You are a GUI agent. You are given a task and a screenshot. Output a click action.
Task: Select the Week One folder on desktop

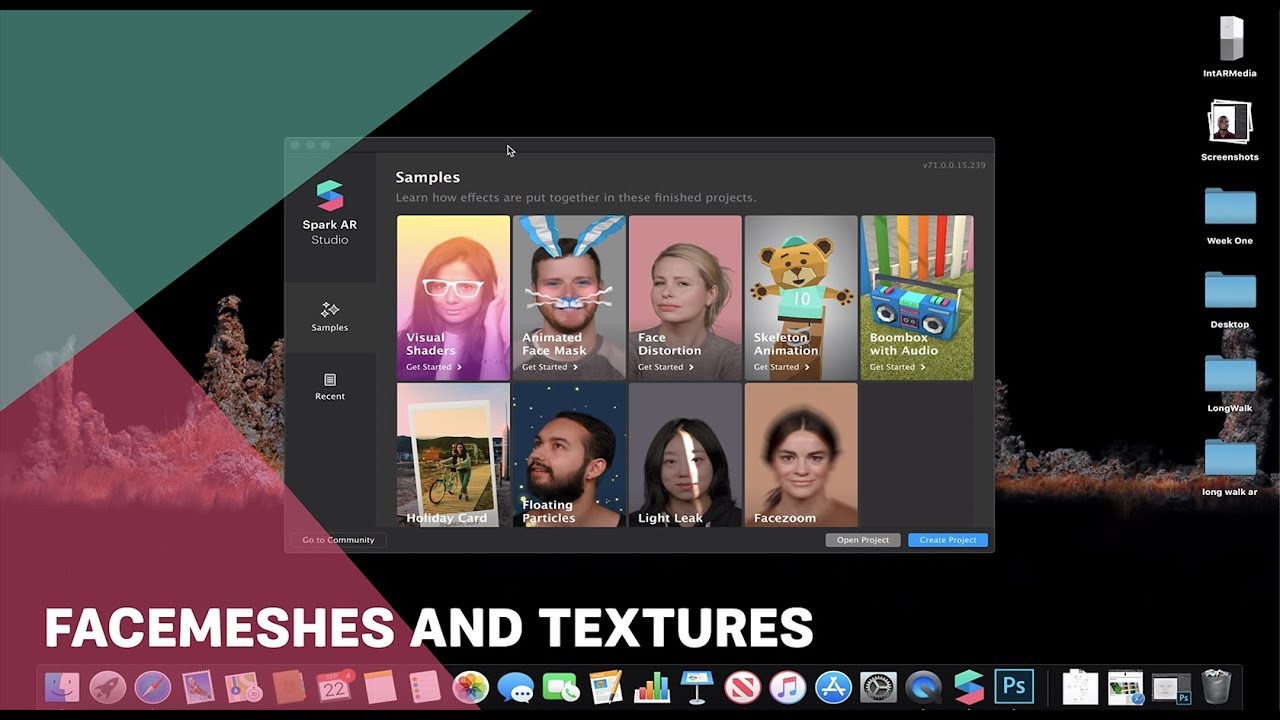pos(1230,214)
